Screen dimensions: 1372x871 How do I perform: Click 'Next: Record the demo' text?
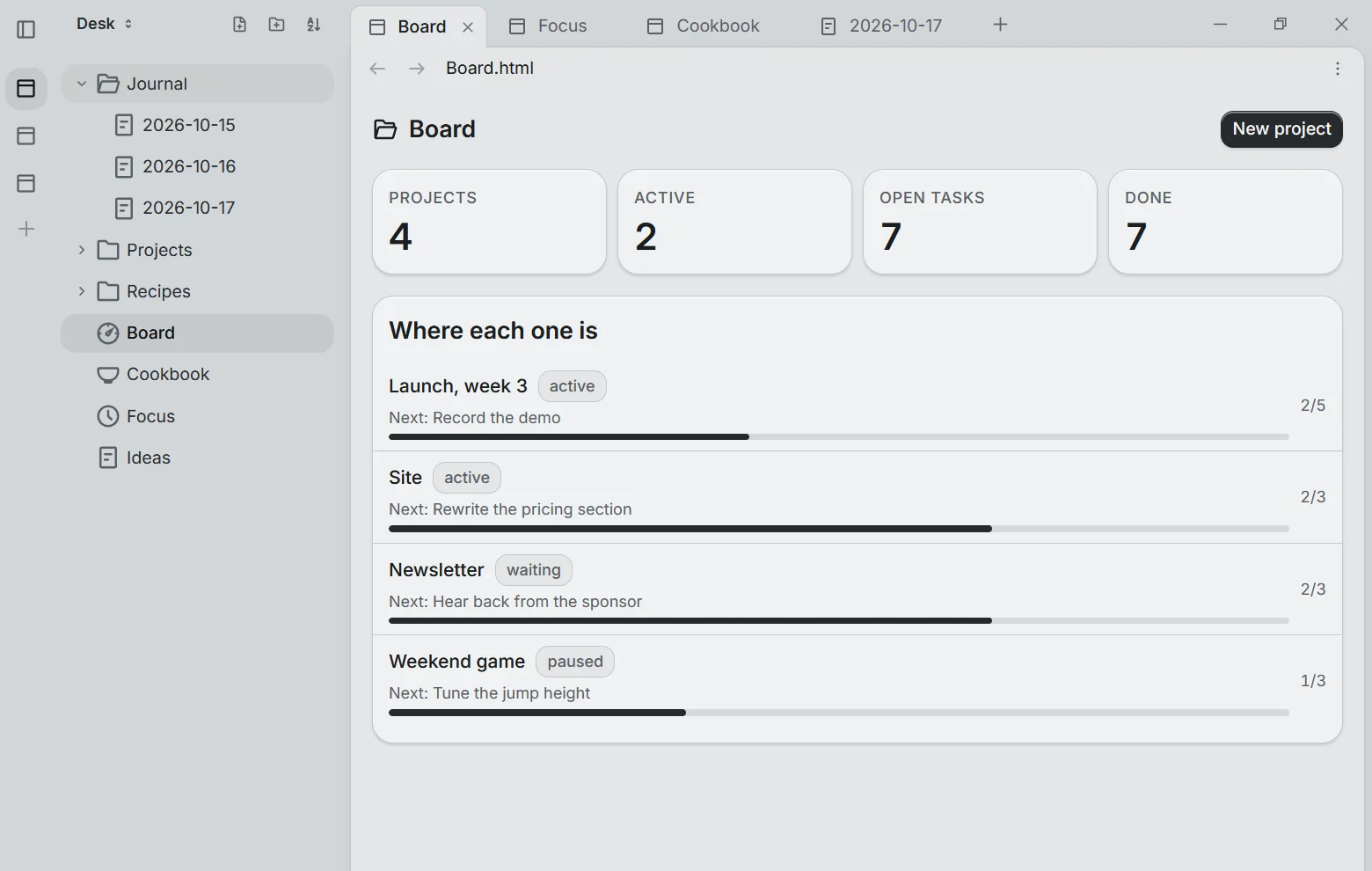point(475,418)
